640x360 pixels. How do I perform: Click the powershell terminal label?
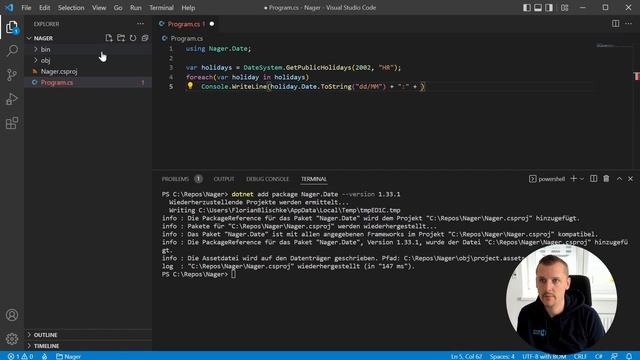547,179
